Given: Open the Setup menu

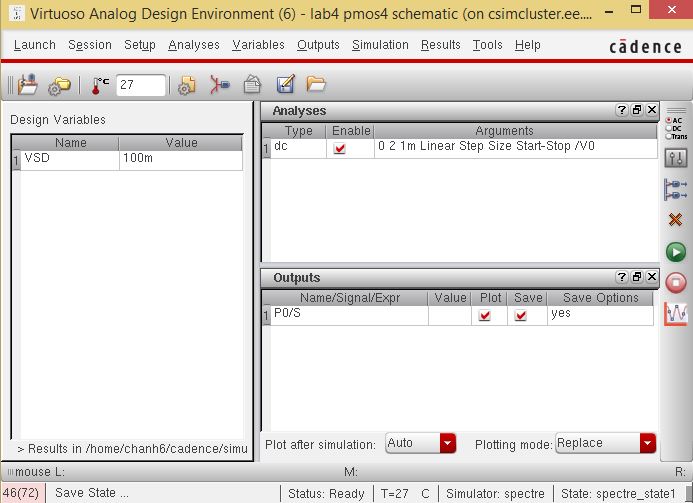Looking at the screenshot, I should (140, 45).
